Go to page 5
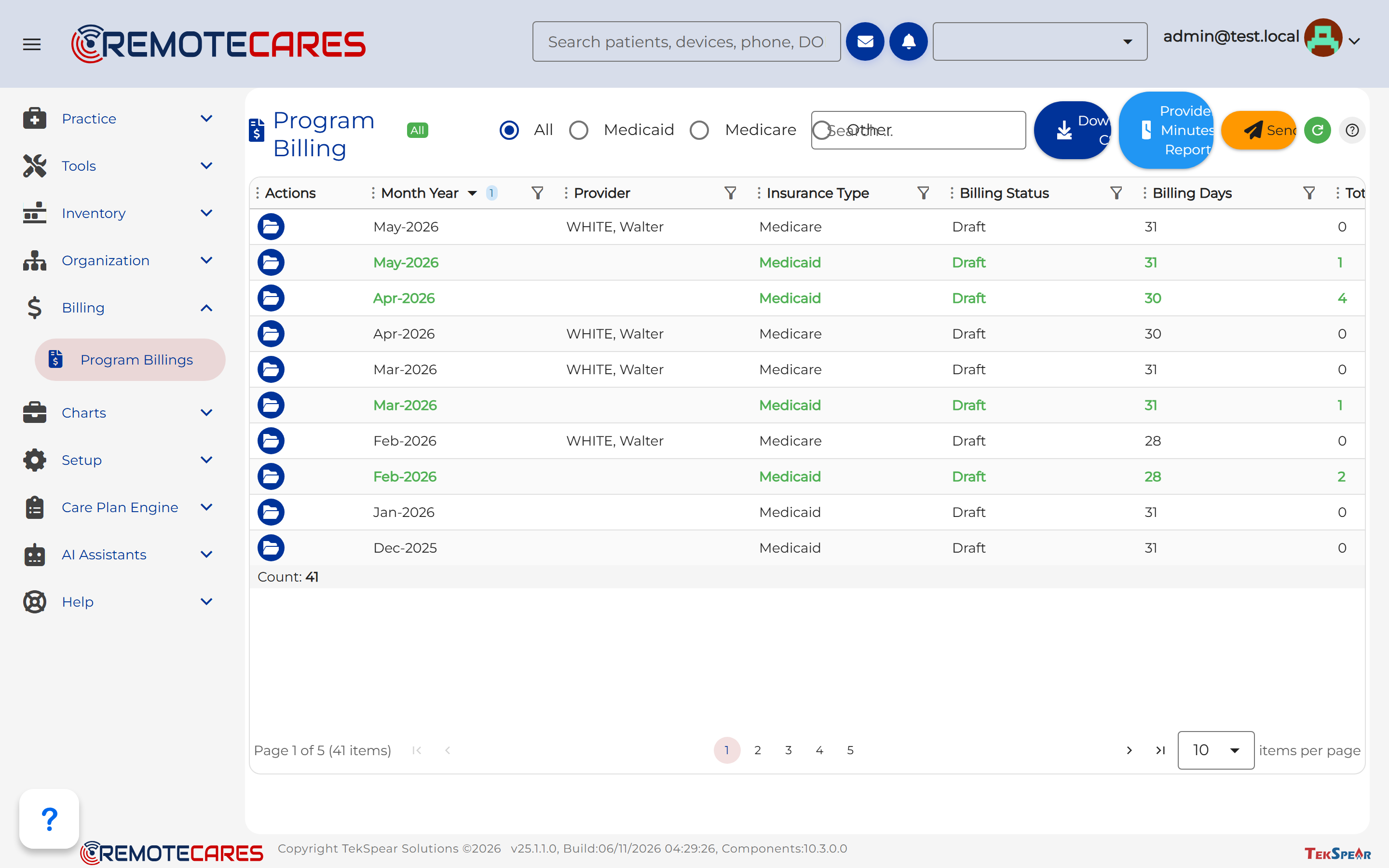 (x=850, y=750)
